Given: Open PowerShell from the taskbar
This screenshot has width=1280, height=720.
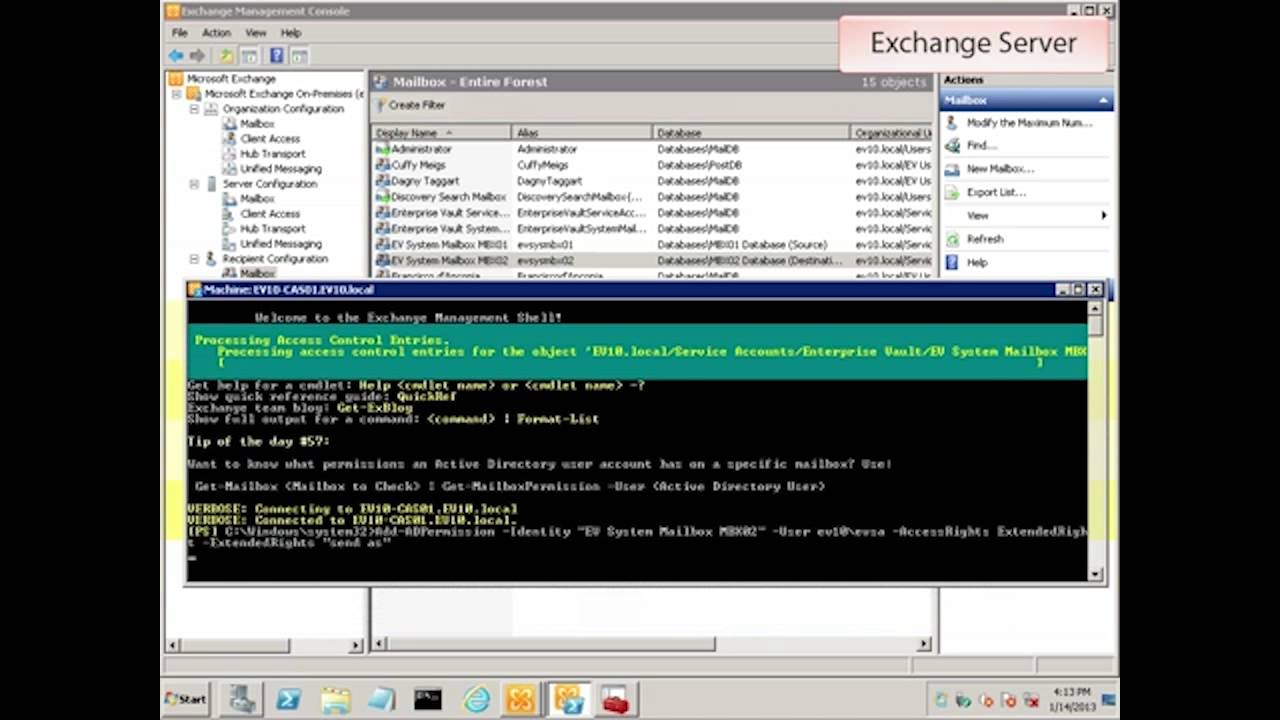Looking at the screenshot, I should click(288, 699).
